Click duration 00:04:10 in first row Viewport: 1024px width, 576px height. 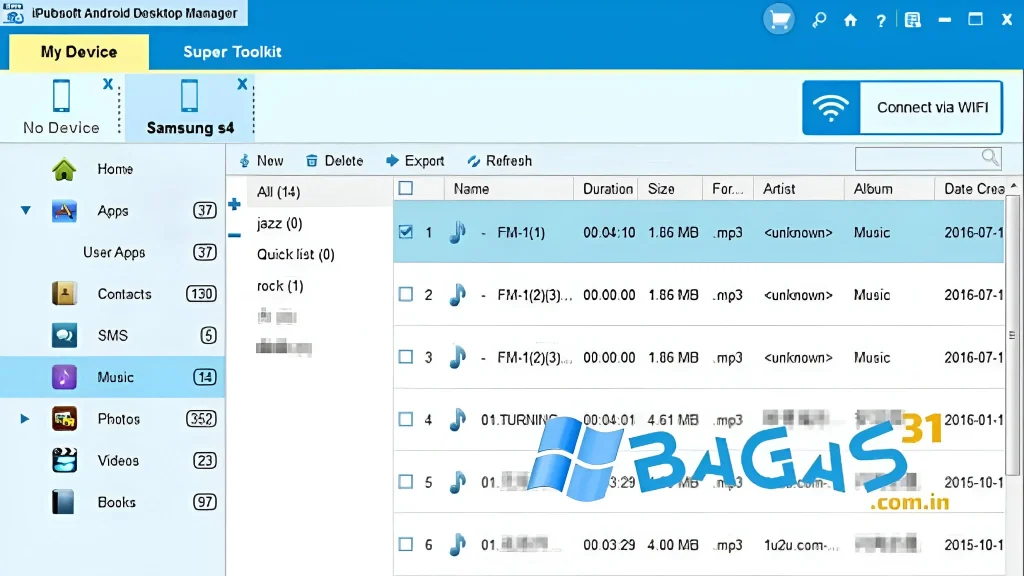pyautogui.click(x=609, y=232)
